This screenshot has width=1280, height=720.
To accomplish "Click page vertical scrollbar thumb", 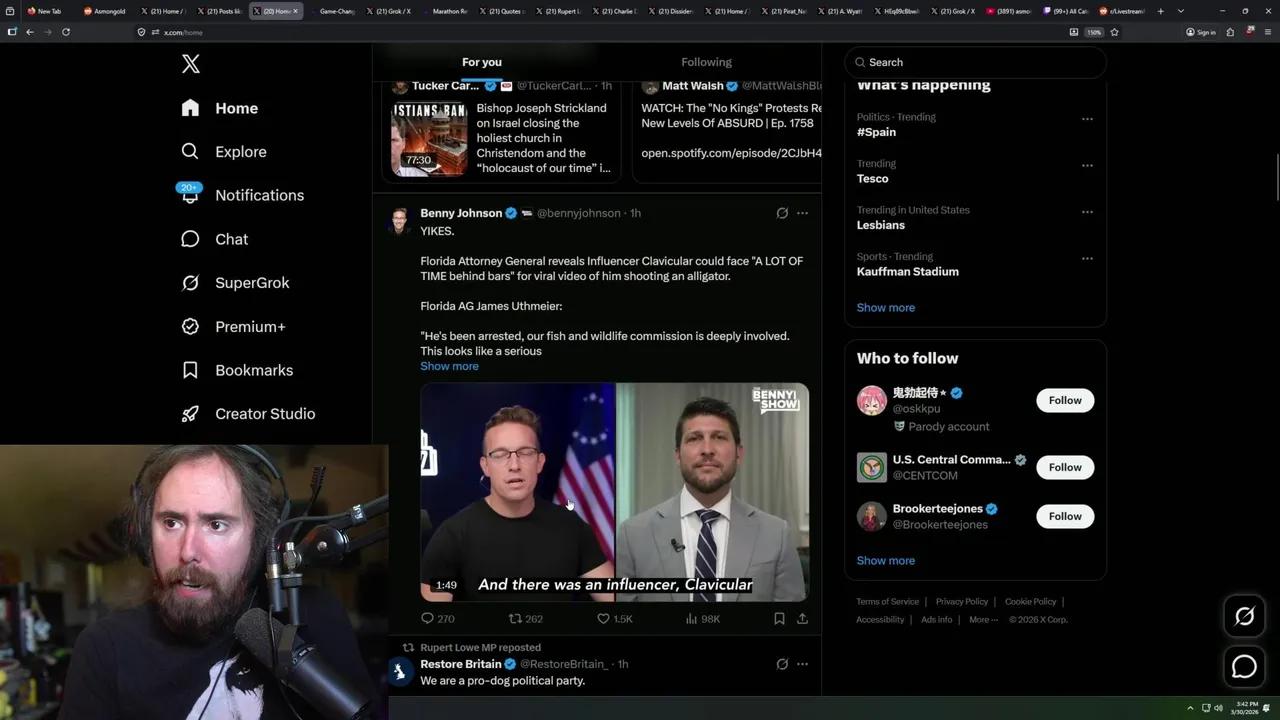I will [1276, 178].
